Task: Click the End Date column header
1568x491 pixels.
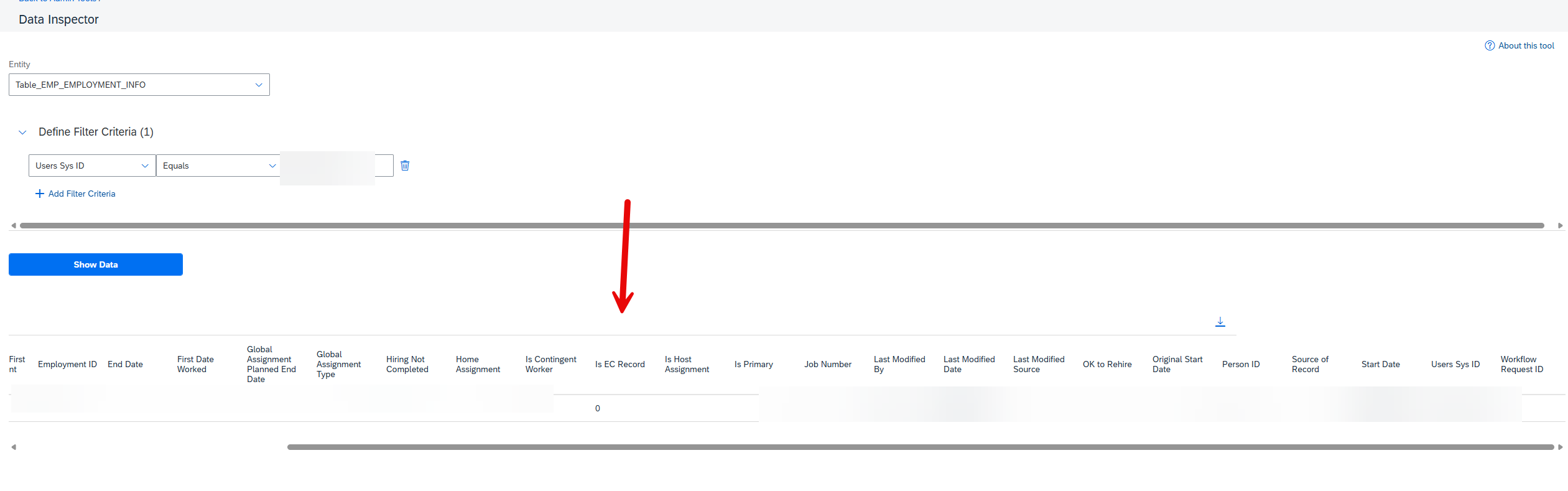Action: pos(125,364)
